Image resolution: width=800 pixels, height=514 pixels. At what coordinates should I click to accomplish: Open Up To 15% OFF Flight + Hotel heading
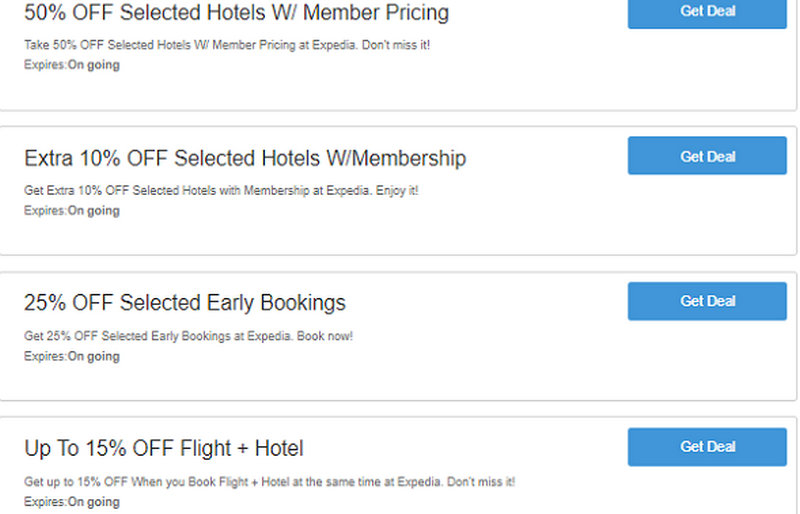[x=164, y=448]
